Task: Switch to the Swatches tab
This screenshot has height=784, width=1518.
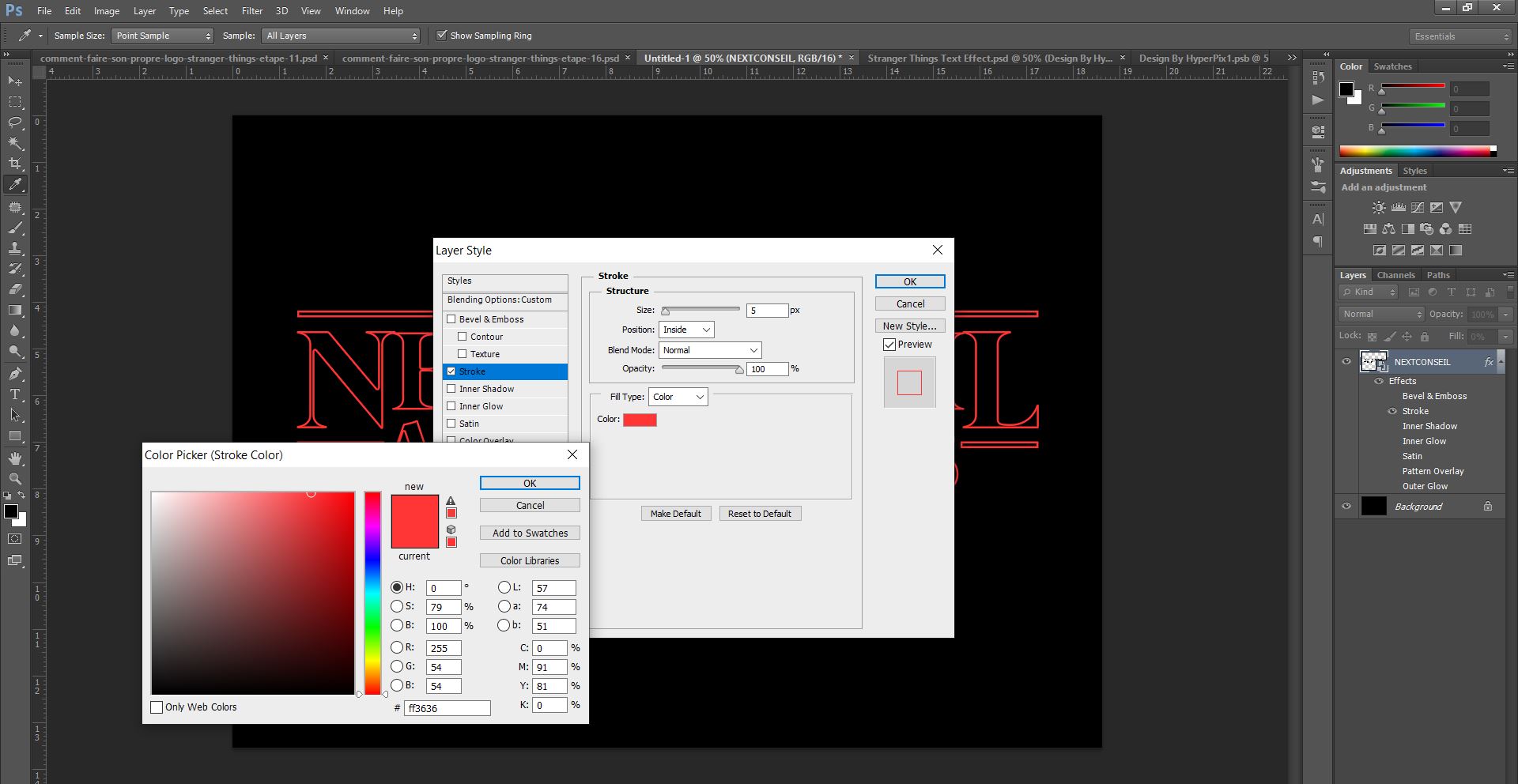Action: tap(1392, 66)
